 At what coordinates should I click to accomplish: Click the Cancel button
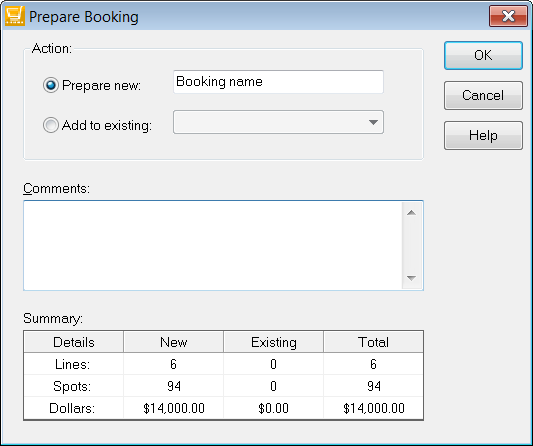click(x=483, y=96)
